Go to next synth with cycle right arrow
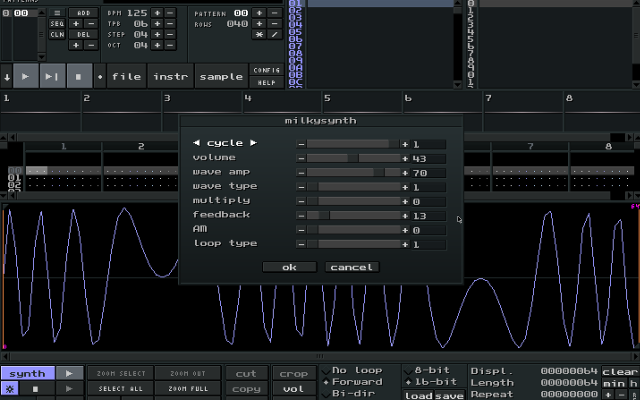 253,143
